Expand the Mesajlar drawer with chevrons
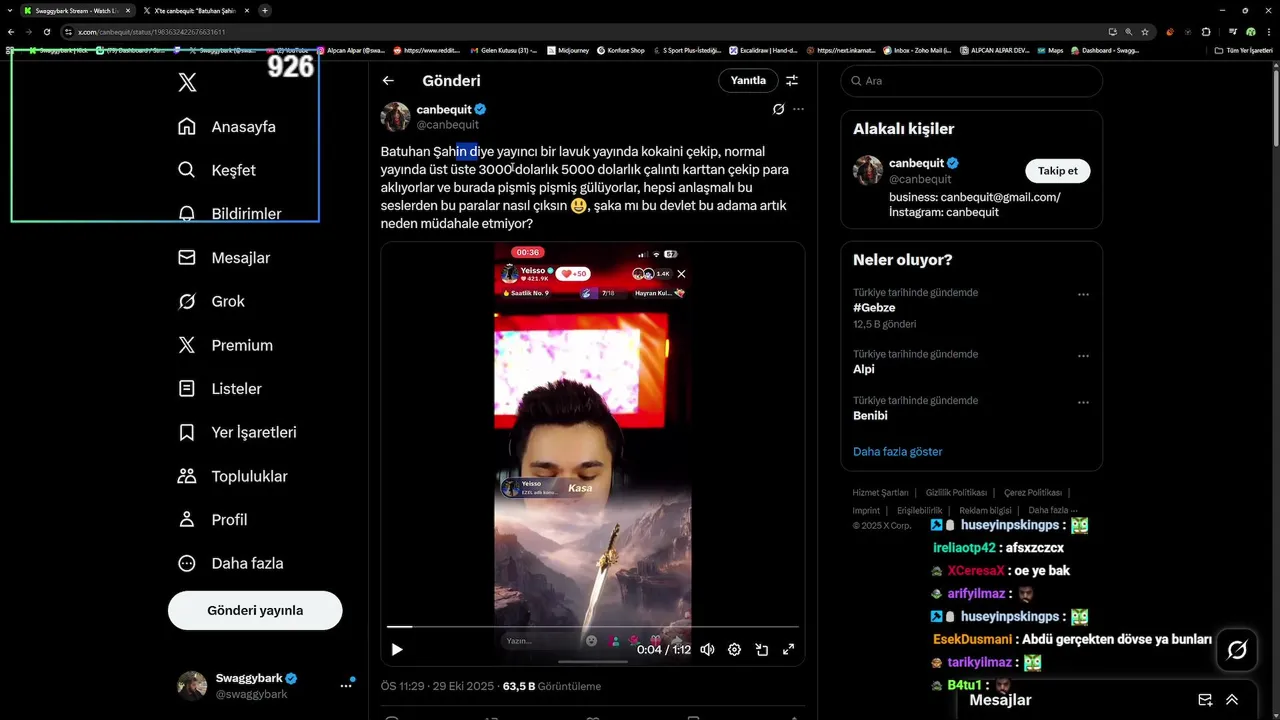 (1232, 700)
